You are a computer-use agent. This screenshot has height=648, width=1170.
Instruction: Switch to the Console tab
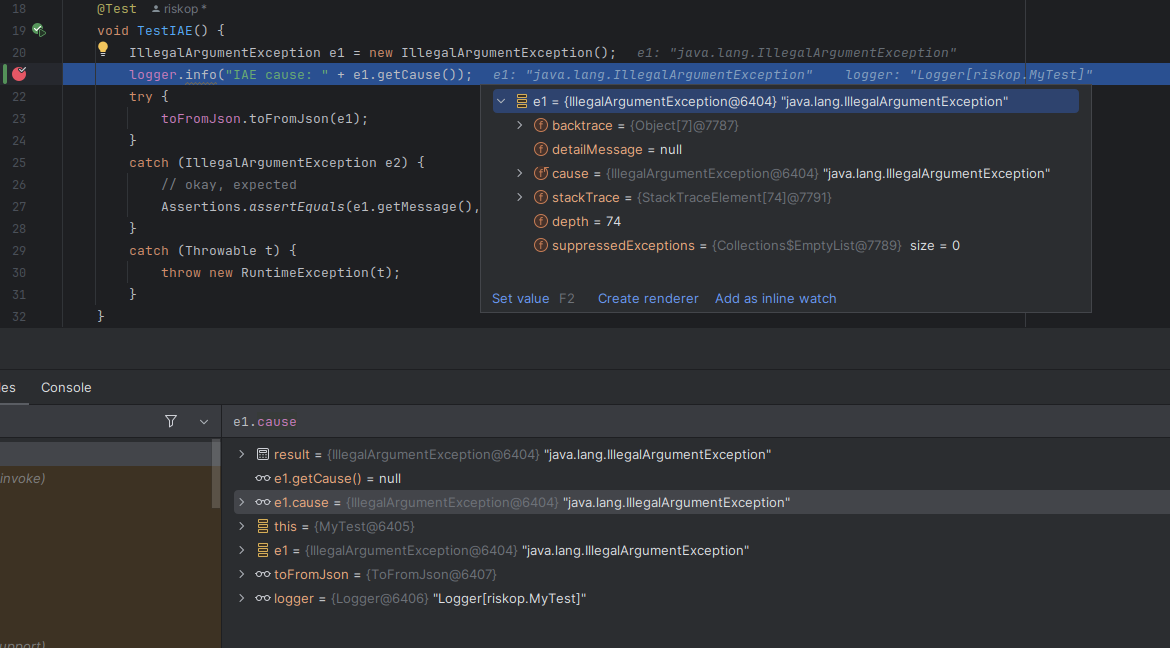click(x=66, y=387)
